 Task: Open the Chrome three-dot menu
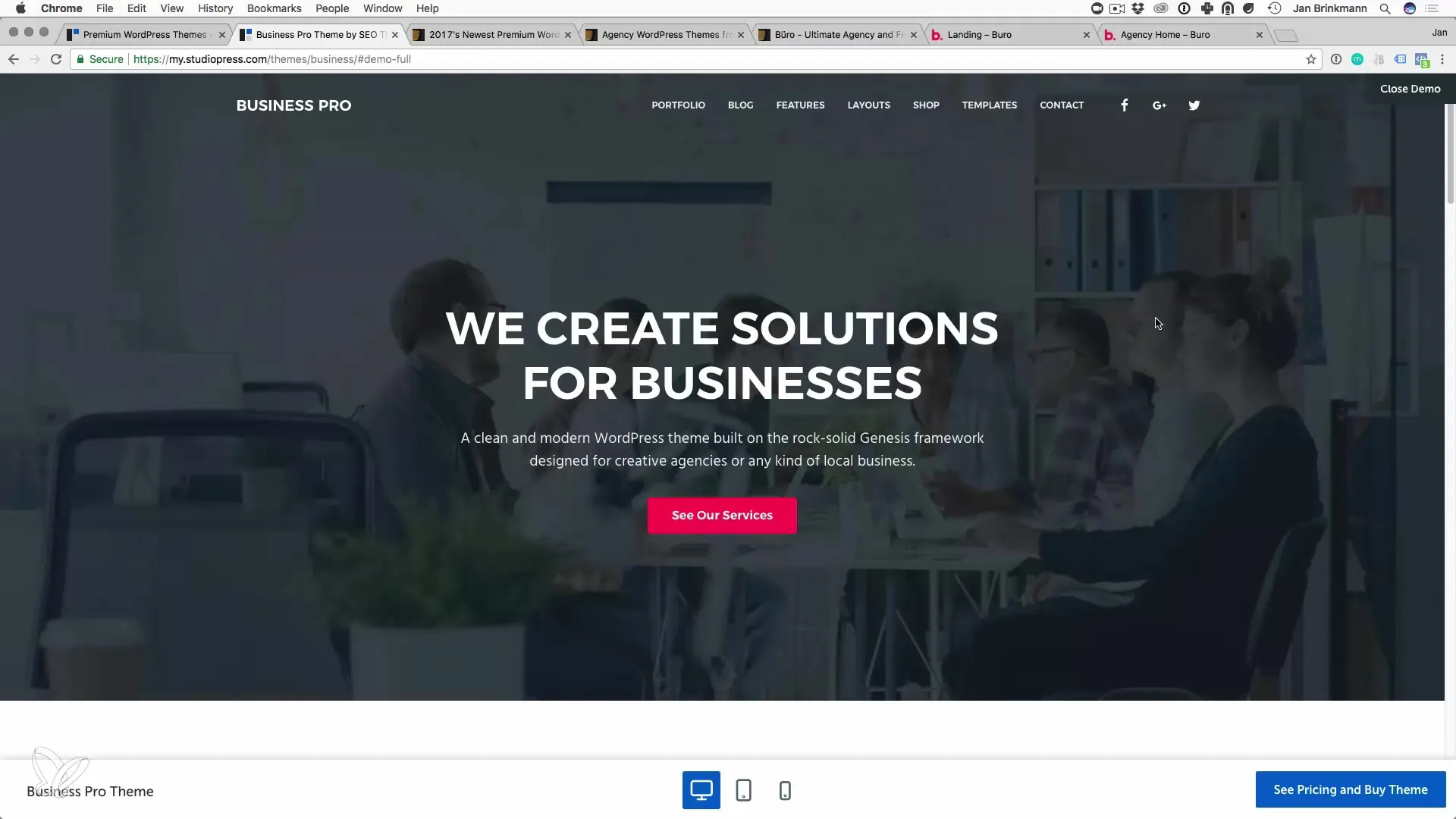[1442, 59]
